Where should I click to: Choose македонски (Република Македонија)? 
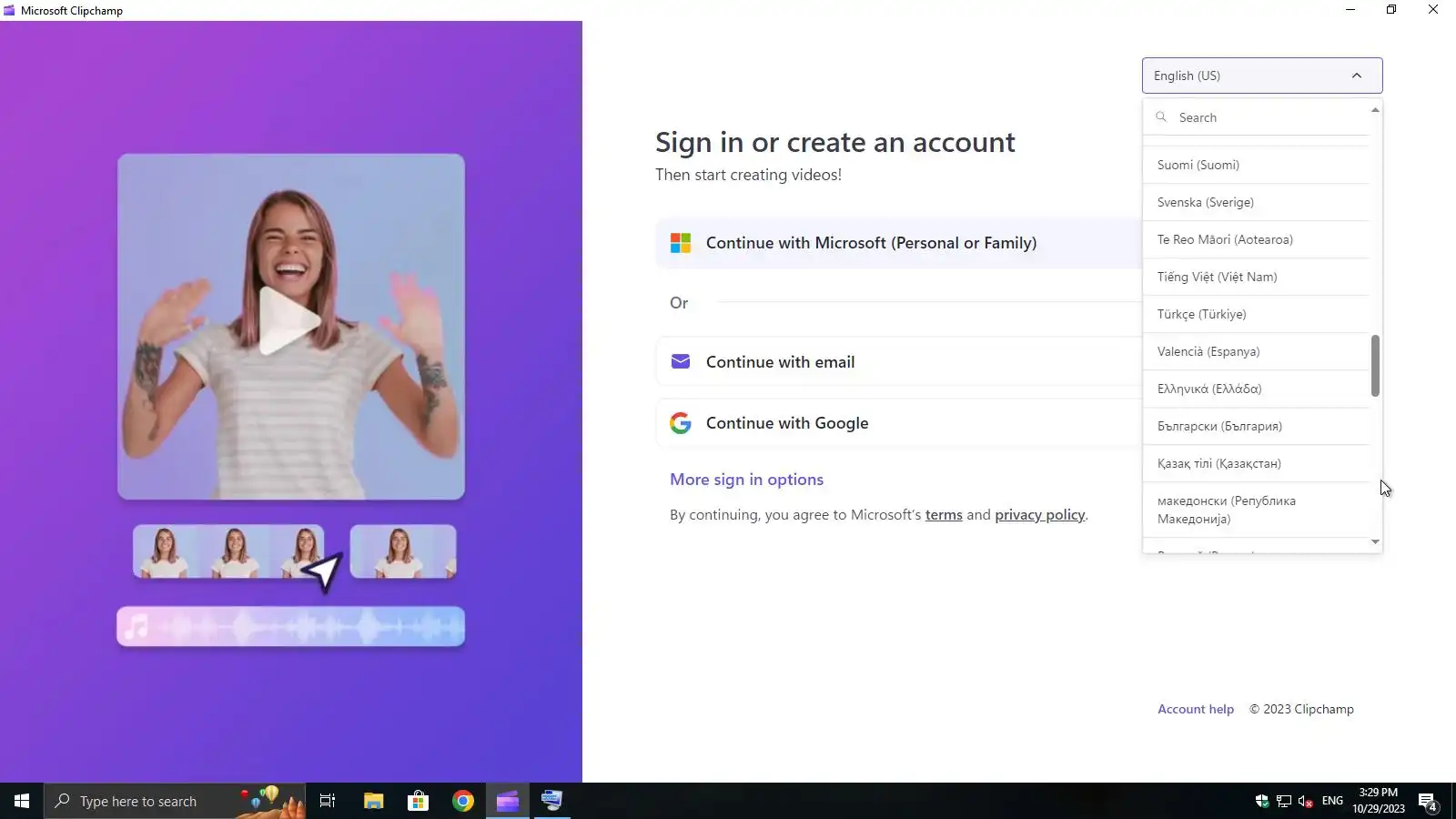coord(1256,510)
